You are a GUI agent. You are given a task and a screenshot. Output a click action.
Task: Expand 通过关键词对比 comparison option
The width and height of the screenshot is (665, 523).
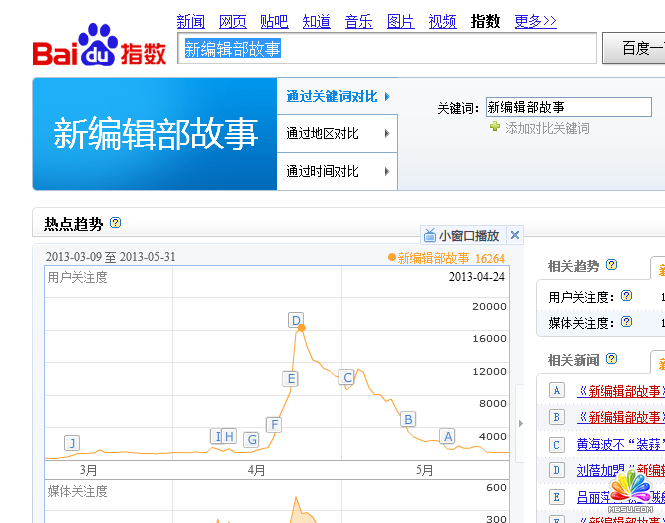point(337,96)
